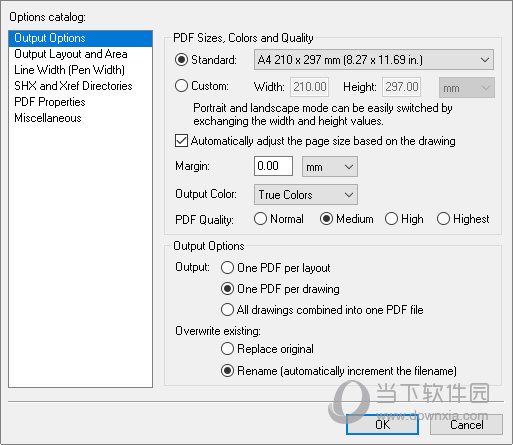Expand the A4 standard paper size dropdown
The height and width of the screenshot is (445, 513).
coord(374,60)
